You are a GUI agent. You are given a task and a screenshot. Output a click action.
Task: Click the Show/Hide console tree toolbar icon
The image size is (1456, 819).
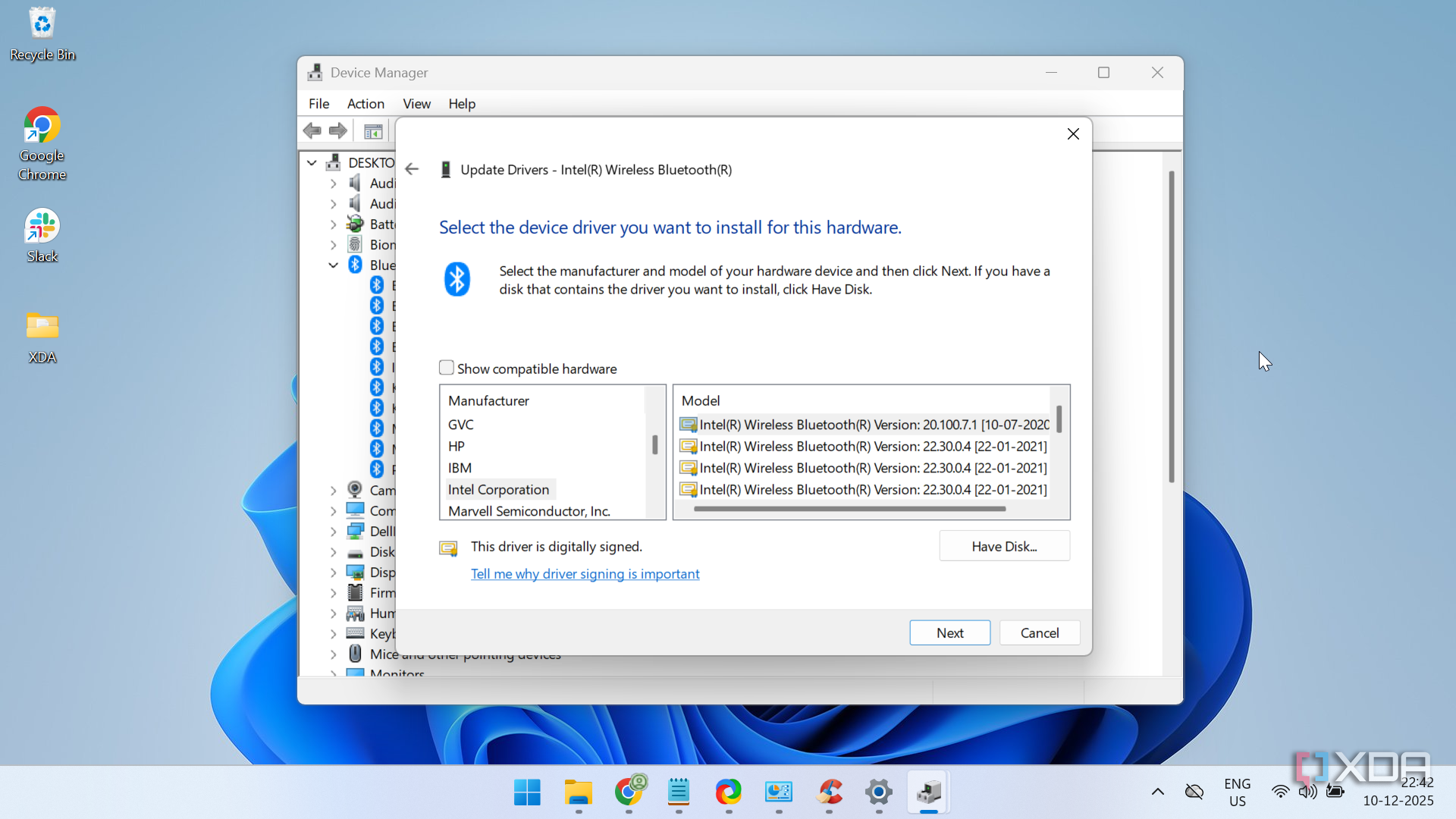pos(372,131)
